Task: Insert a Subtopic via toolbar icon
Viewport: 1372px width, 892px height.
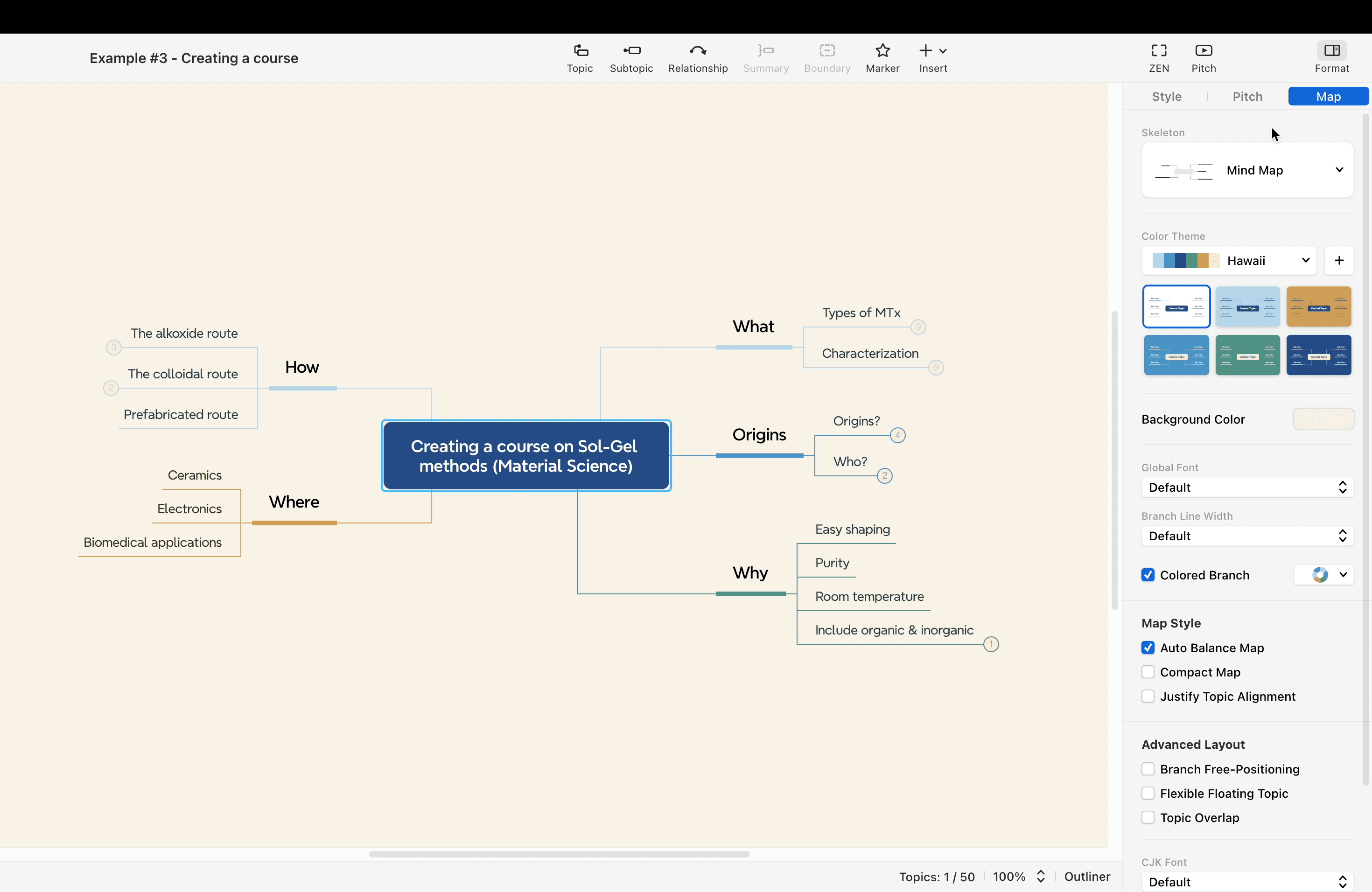Action: (631, 58)
